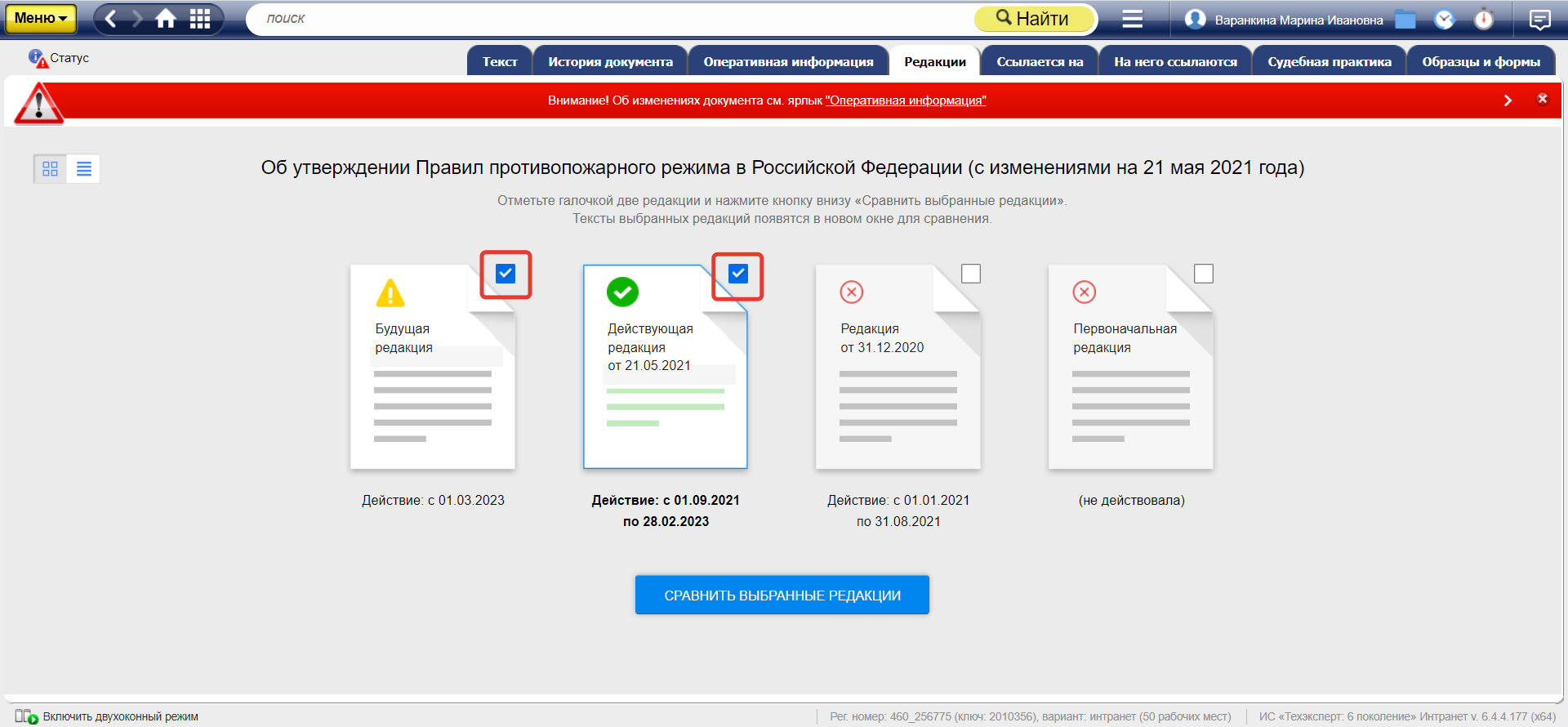Uncheck the Будущая редакция checkbox
Screen dimensions: 1568x727
click(x=506, y=274)
